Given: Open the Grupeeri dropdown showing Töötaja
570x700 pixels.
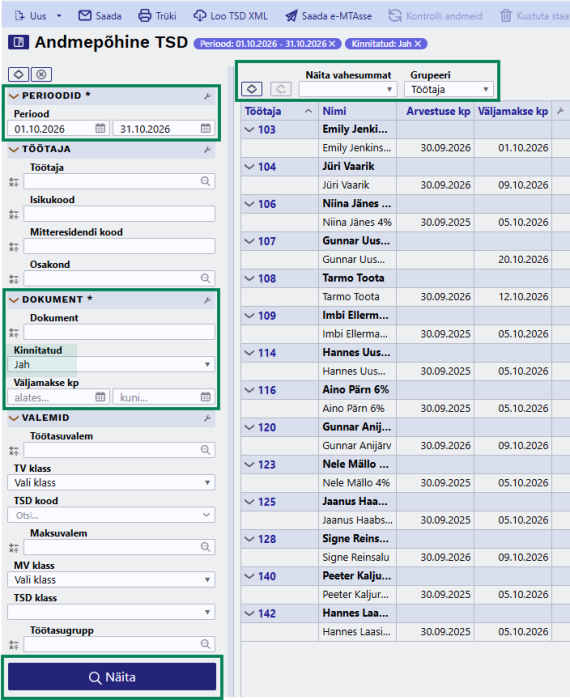Looking at the screenshot, I should tap(449, 89).
